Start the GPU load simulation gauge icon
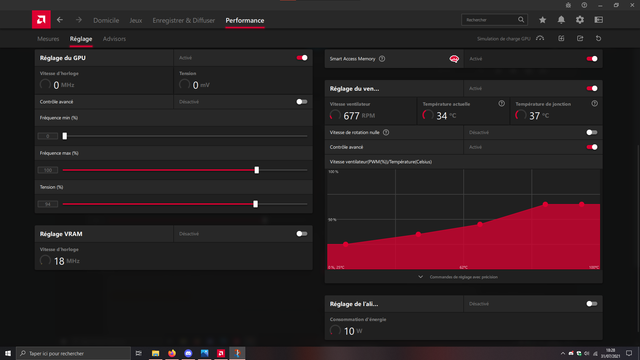 click(x=540, y=38)
